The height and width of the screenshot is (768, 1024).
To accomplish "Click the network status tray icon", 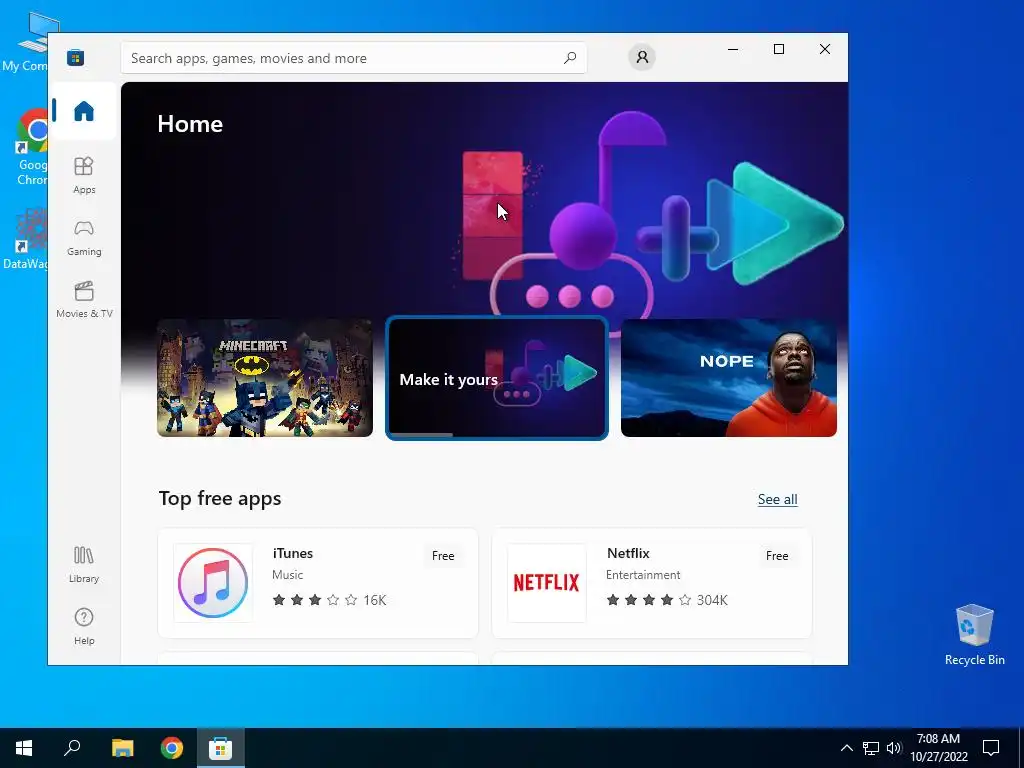I will coord(871,748).
